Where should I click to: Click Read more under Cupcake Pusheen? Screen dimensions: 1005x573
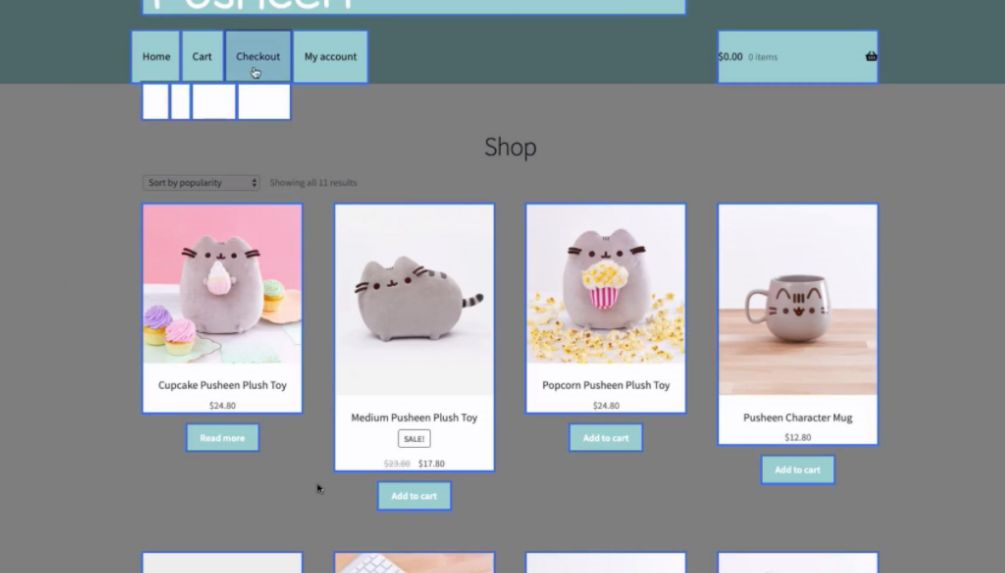[x=222, y=438]
